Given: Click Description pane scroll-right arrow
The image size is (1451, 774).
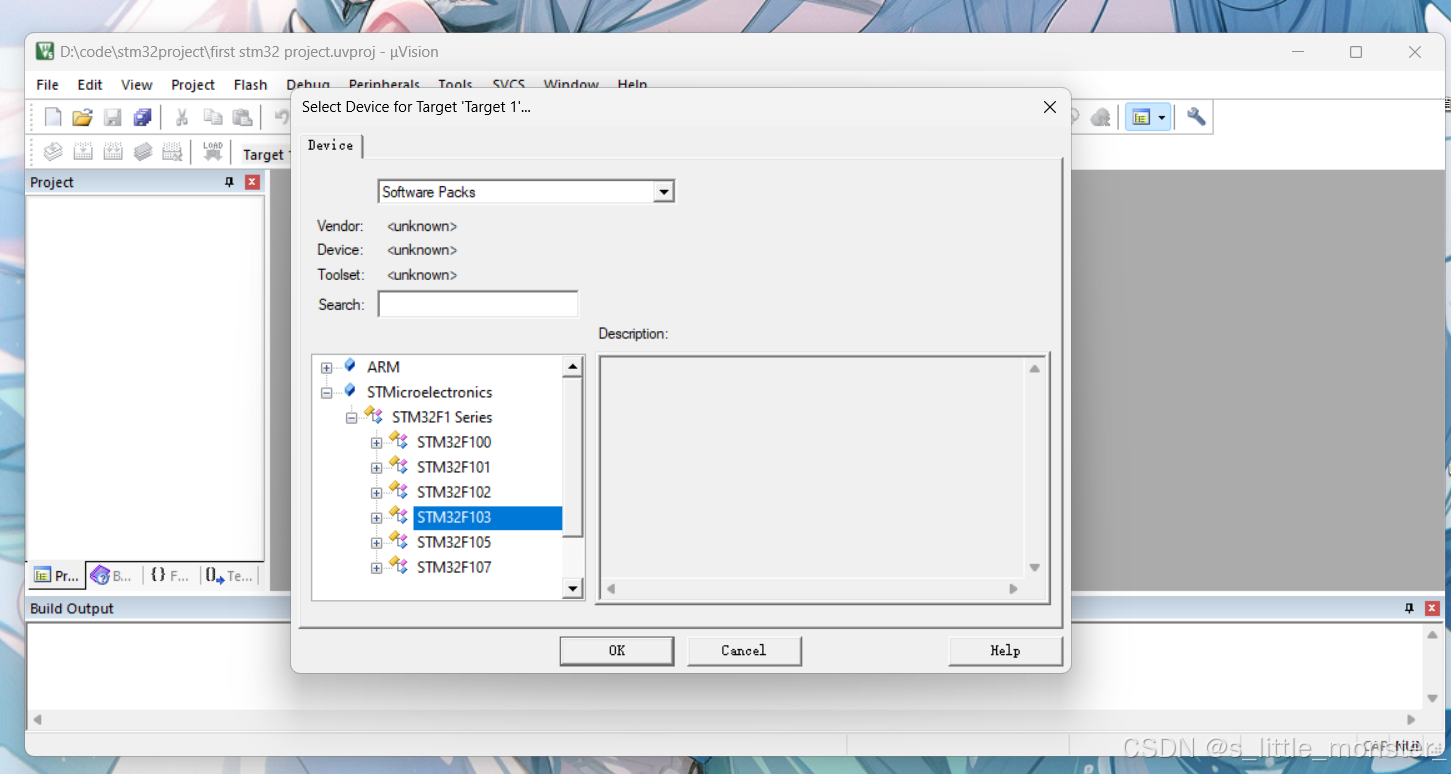Looking at the screenshot, I should [x=1013, y=589].
